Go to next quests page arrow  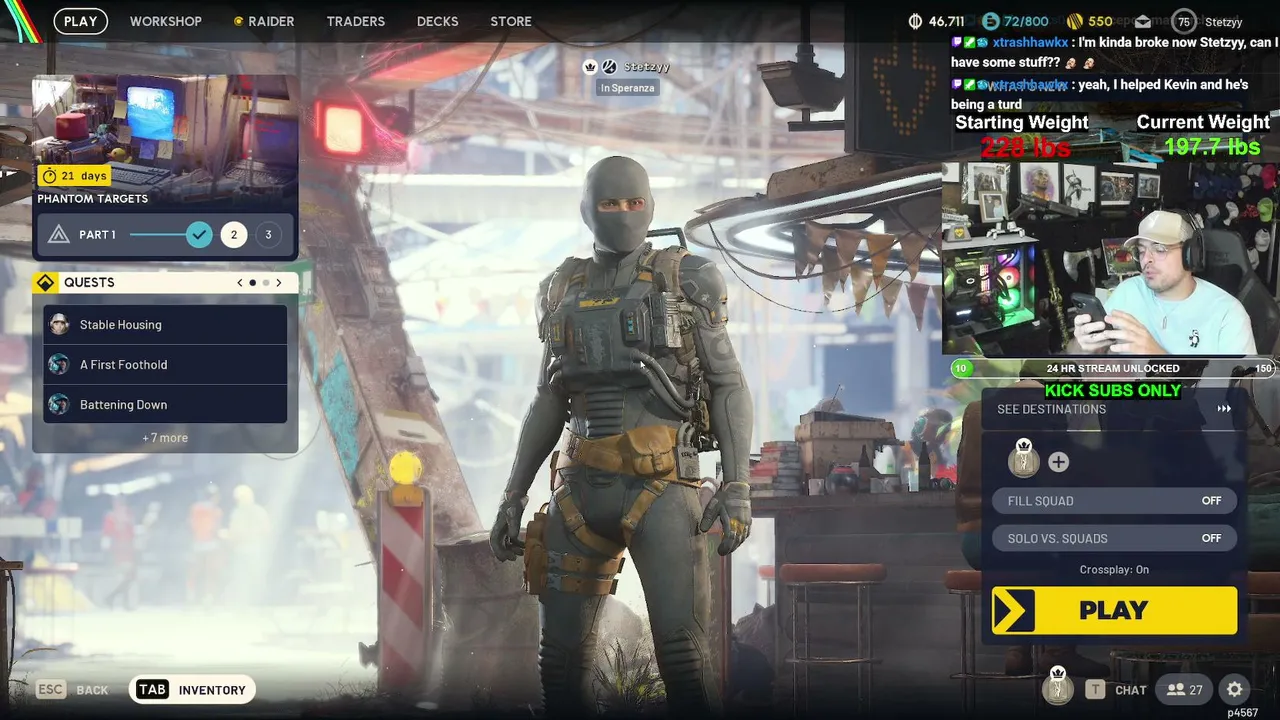pyautogui.click(x=278, y=283)
